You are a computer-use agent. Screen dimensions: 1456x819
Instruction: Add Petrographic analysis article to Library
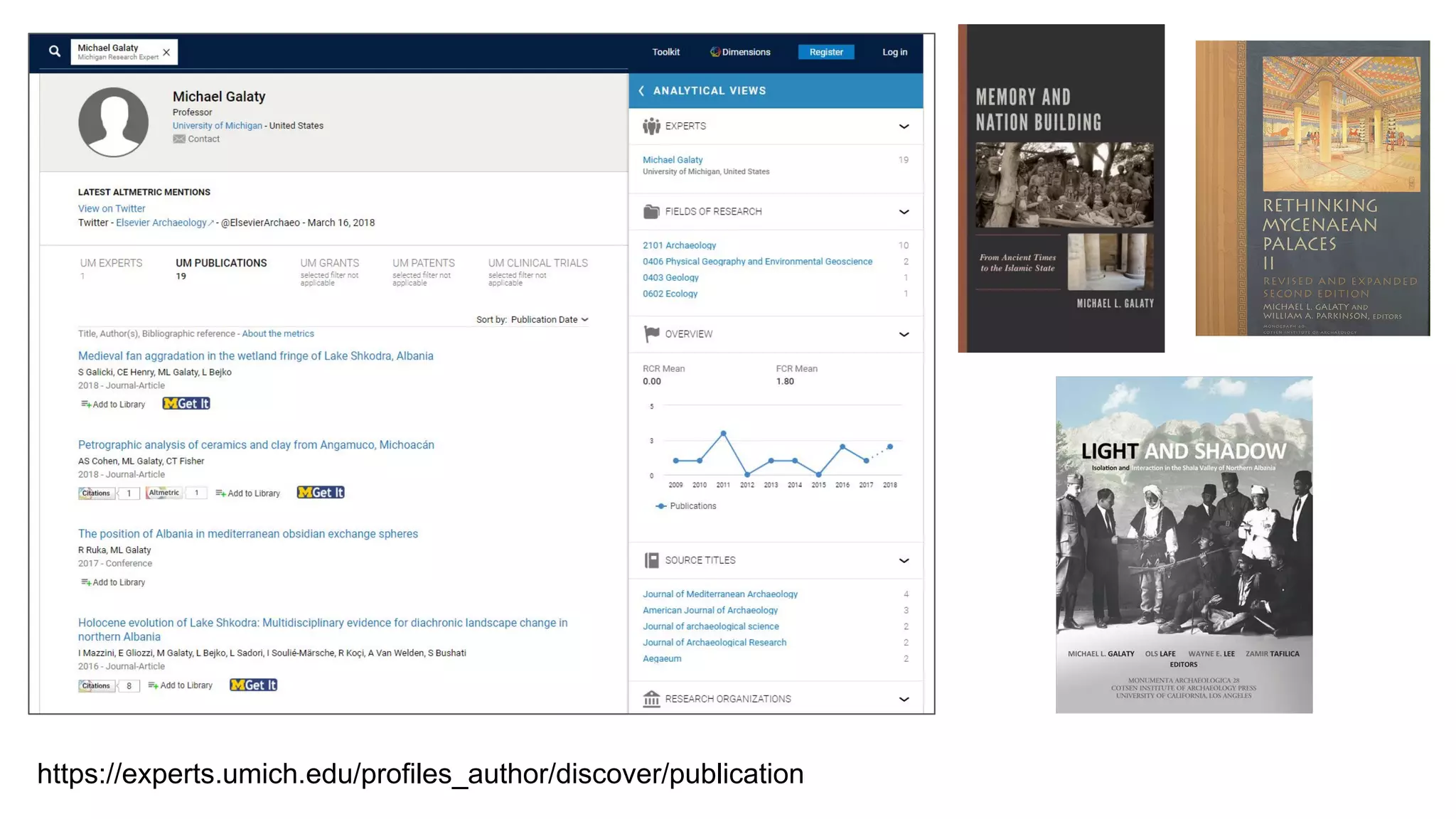248,493
